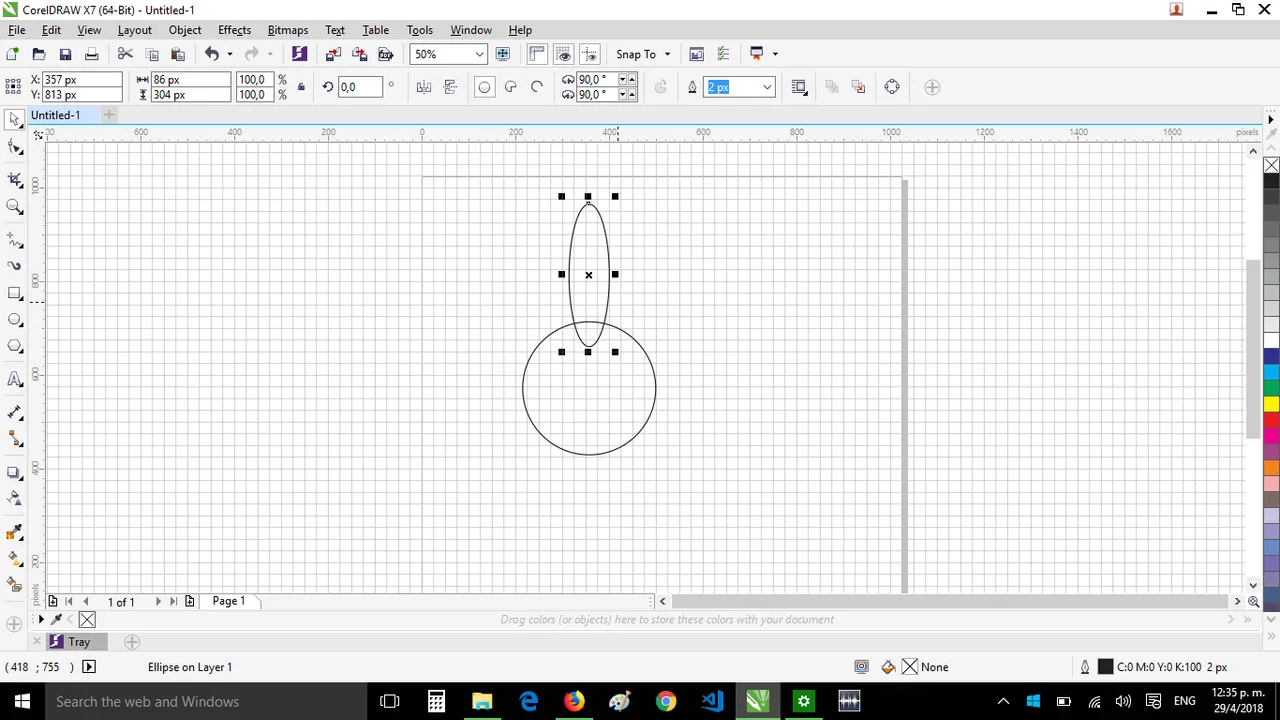1280x720 pixels.
Task: Select the Polygon tool
Action: coord(15,347)
